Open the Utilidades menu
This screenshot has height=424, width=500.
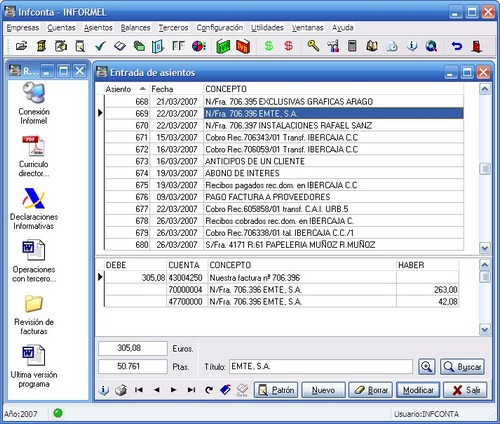267,28
